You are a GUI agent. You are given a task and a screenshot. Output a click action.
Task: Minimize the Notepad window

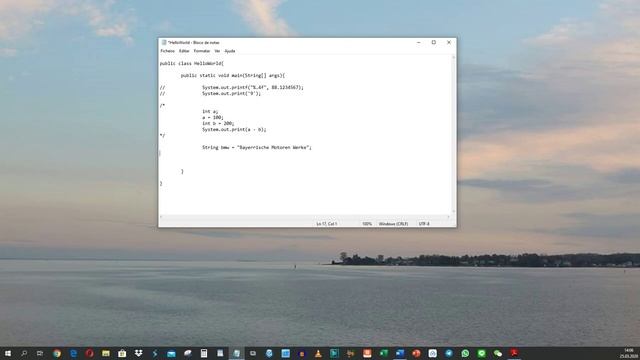[x=418, y=42]
